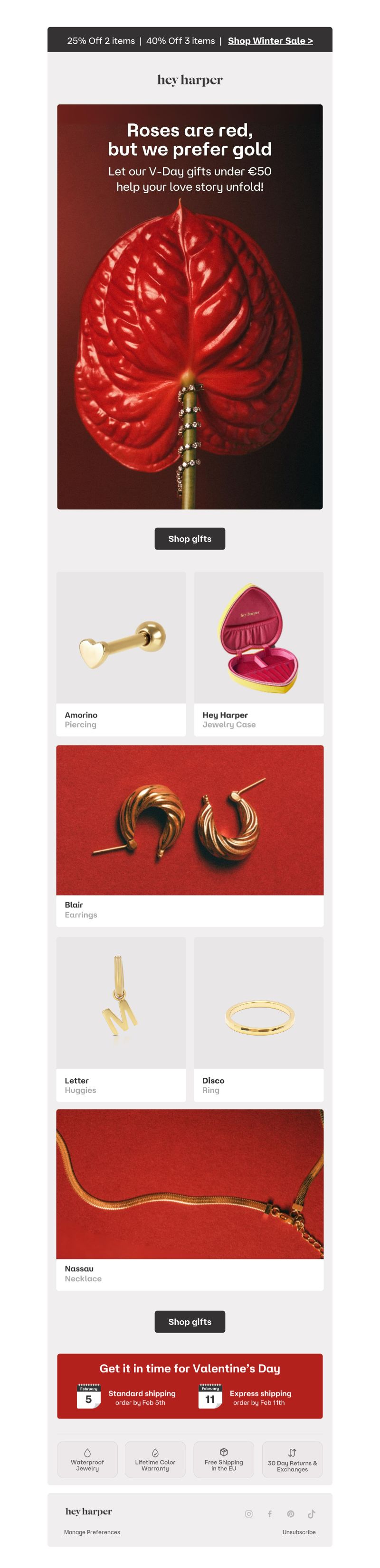Open the Pinterest icon in footer

click(x=291, y=1514)
